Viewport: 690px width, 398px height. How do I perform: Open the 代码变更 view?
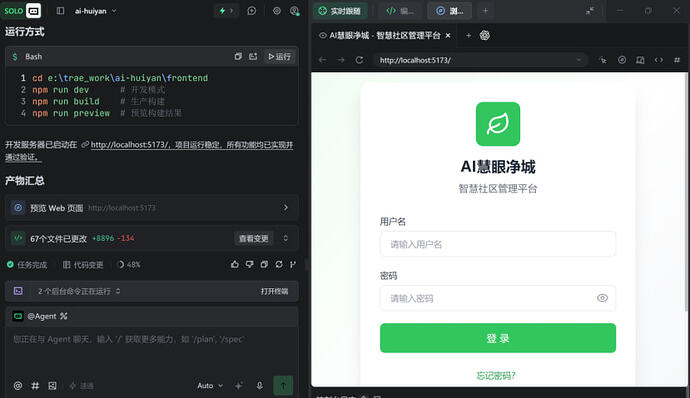83,265
